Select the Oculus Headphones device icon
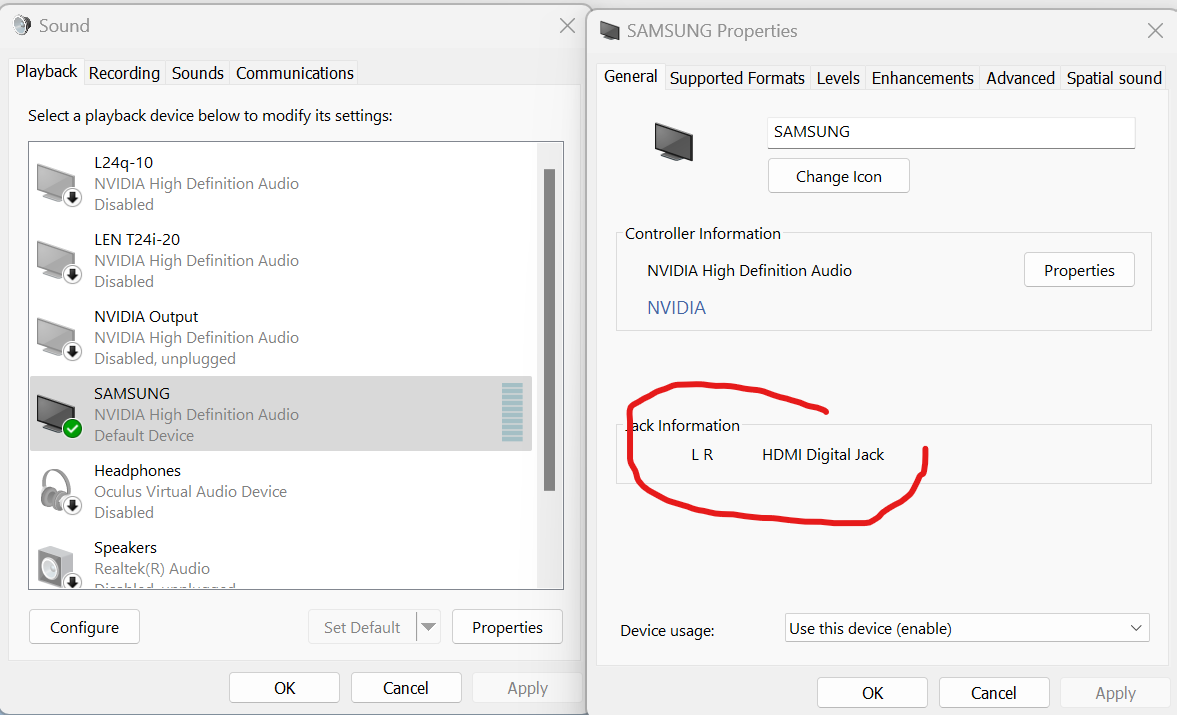1177x715 pixels. [59, 491]
